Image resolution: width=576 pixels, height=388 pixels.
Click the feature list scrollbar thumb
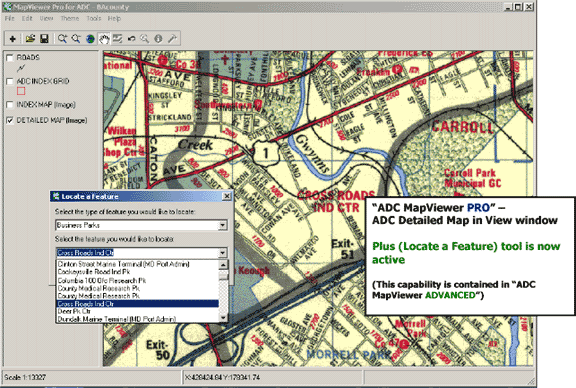(223, 276)
